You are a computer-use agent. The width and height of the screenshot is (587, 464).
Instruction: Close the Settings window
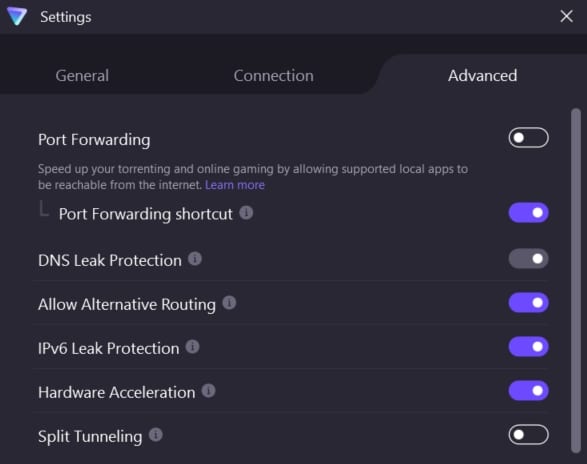point(566,16)
